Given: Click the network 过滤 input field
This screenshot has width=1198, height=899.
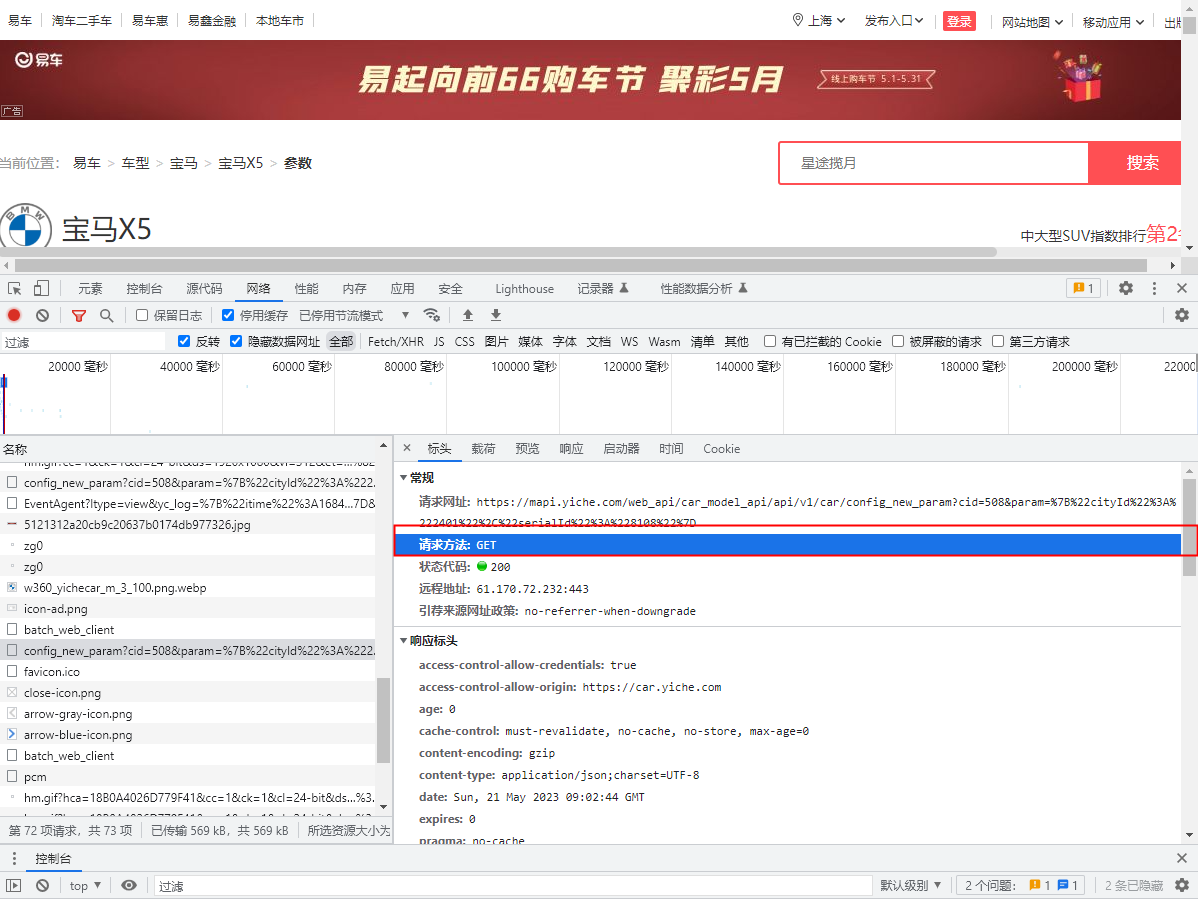Looking at the screenshot, I should point(83,341).
